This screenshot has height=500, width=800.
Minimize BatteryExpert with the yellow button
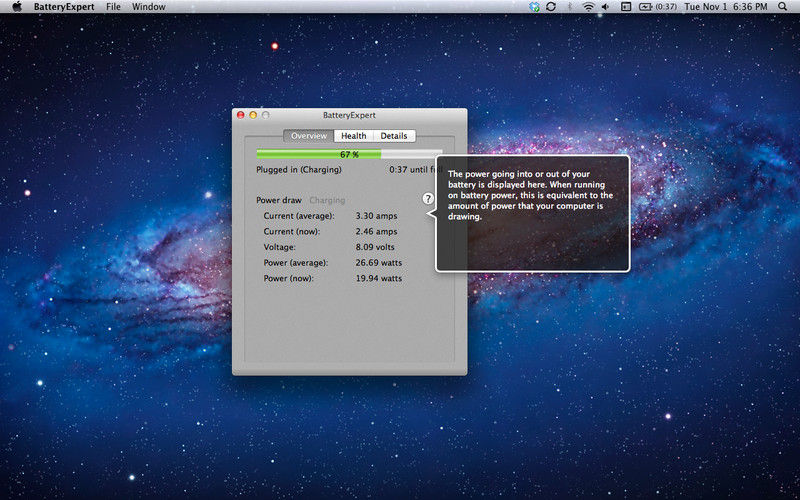tap(253, 115)
